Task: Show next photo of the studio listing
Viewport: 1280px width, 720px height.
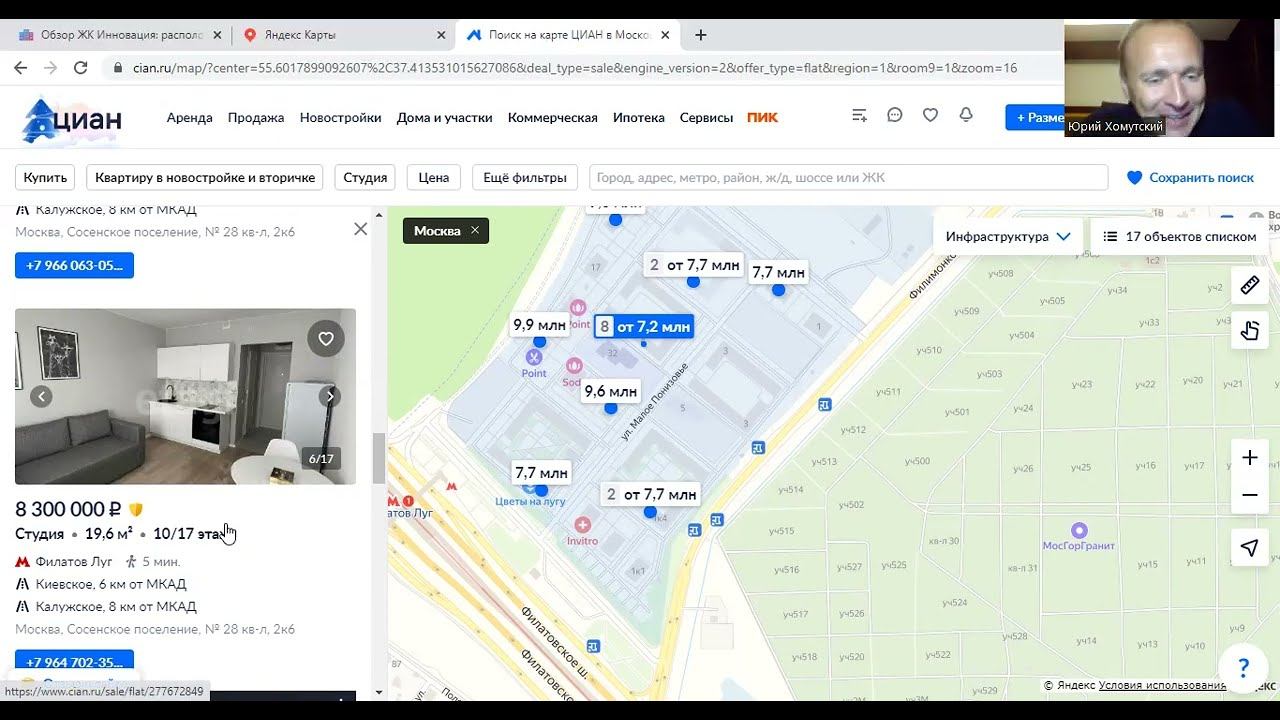Action: 330,397
